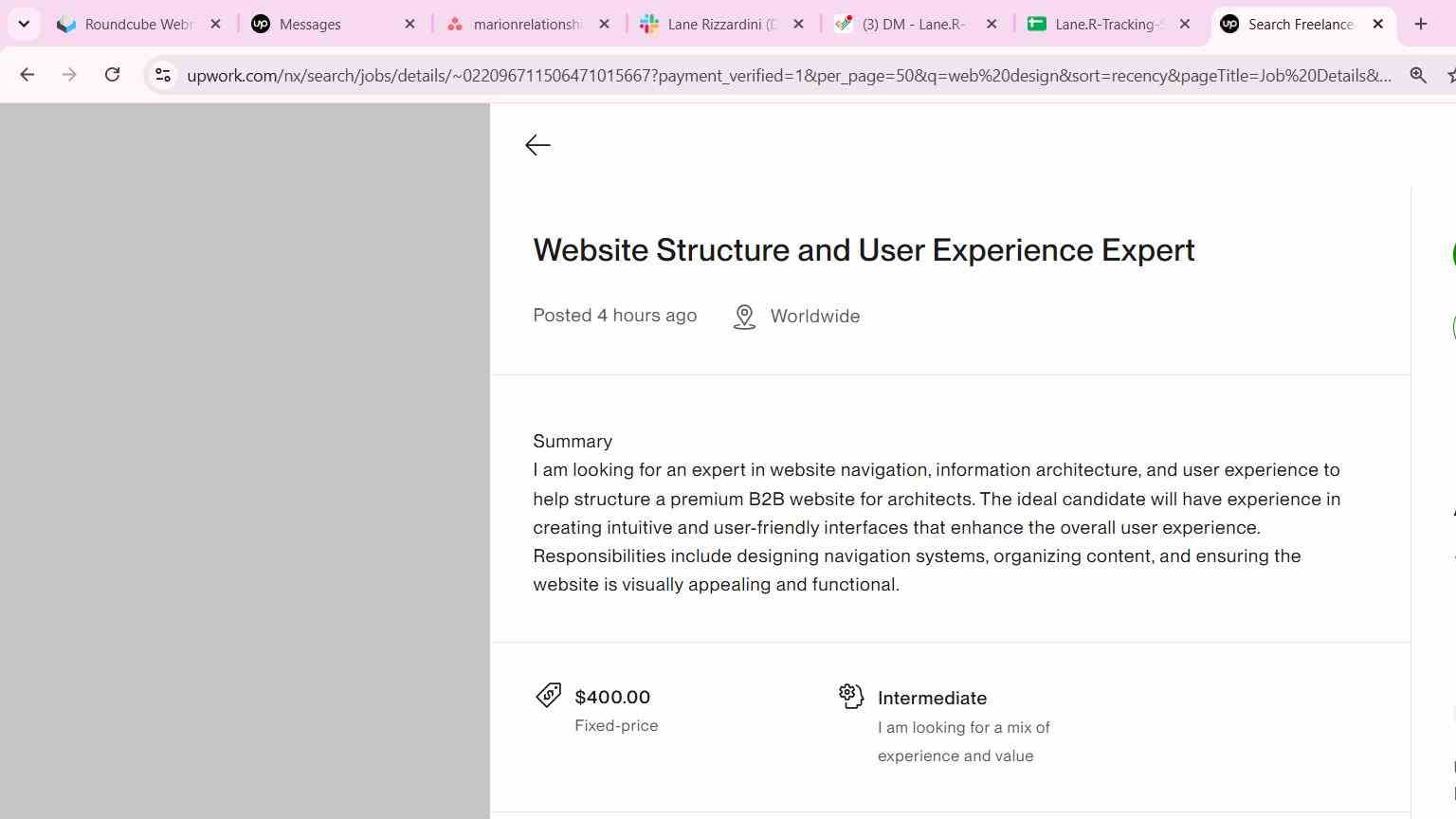Switch to the Lane Rizzardini Slack tab
Viewport: 1456px width, 819px height.
pos(709,24)
